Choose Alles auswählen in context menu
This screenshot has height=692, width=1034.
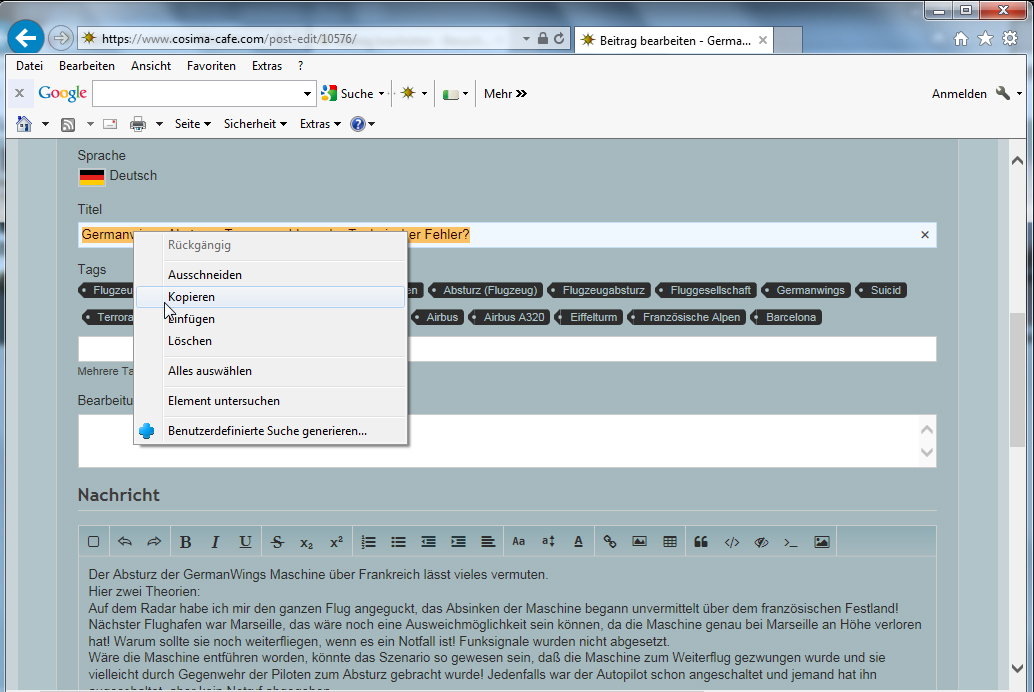pos(209,371)
